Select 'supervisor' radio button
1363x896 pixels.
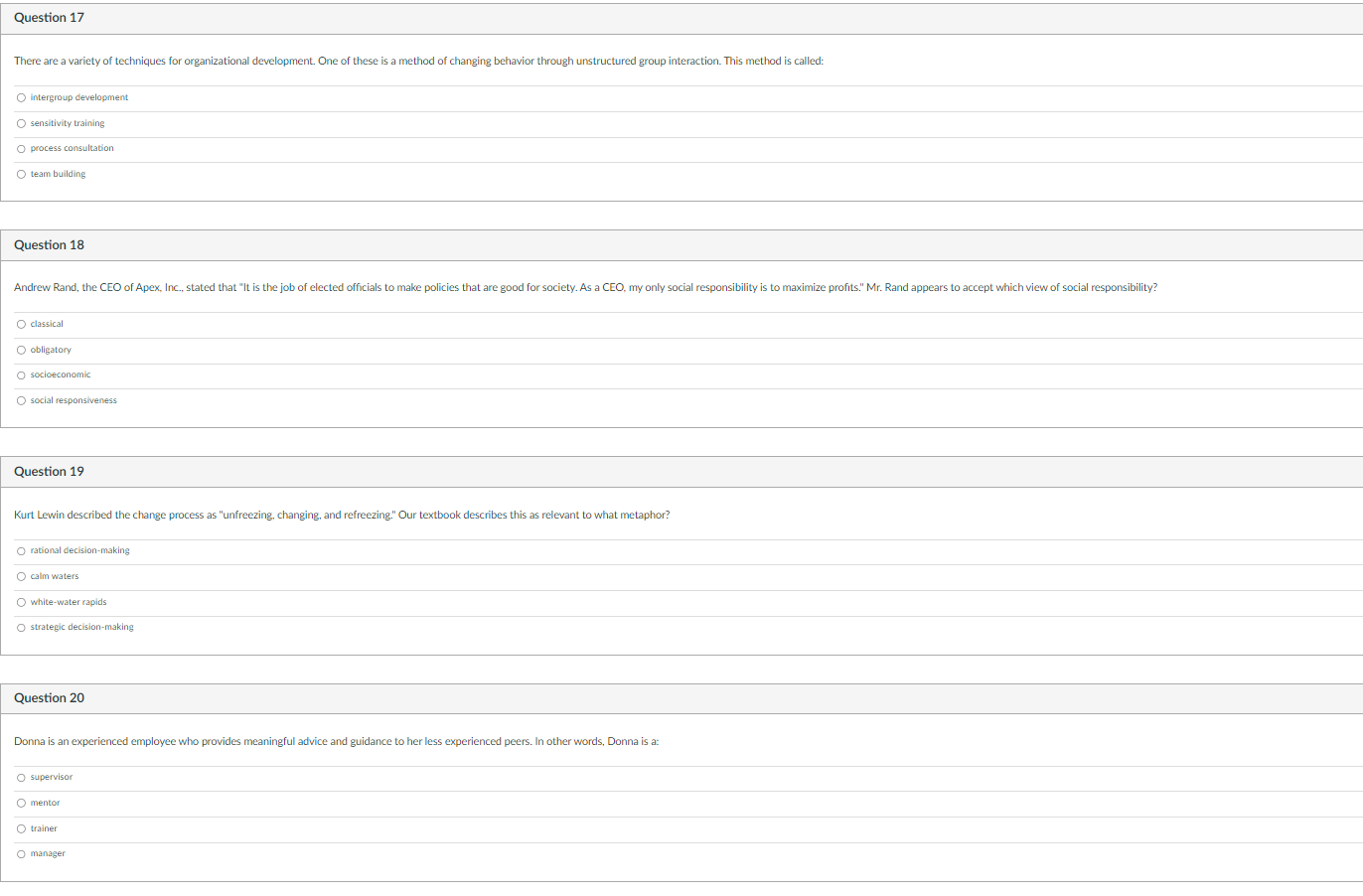click(21, 777)
